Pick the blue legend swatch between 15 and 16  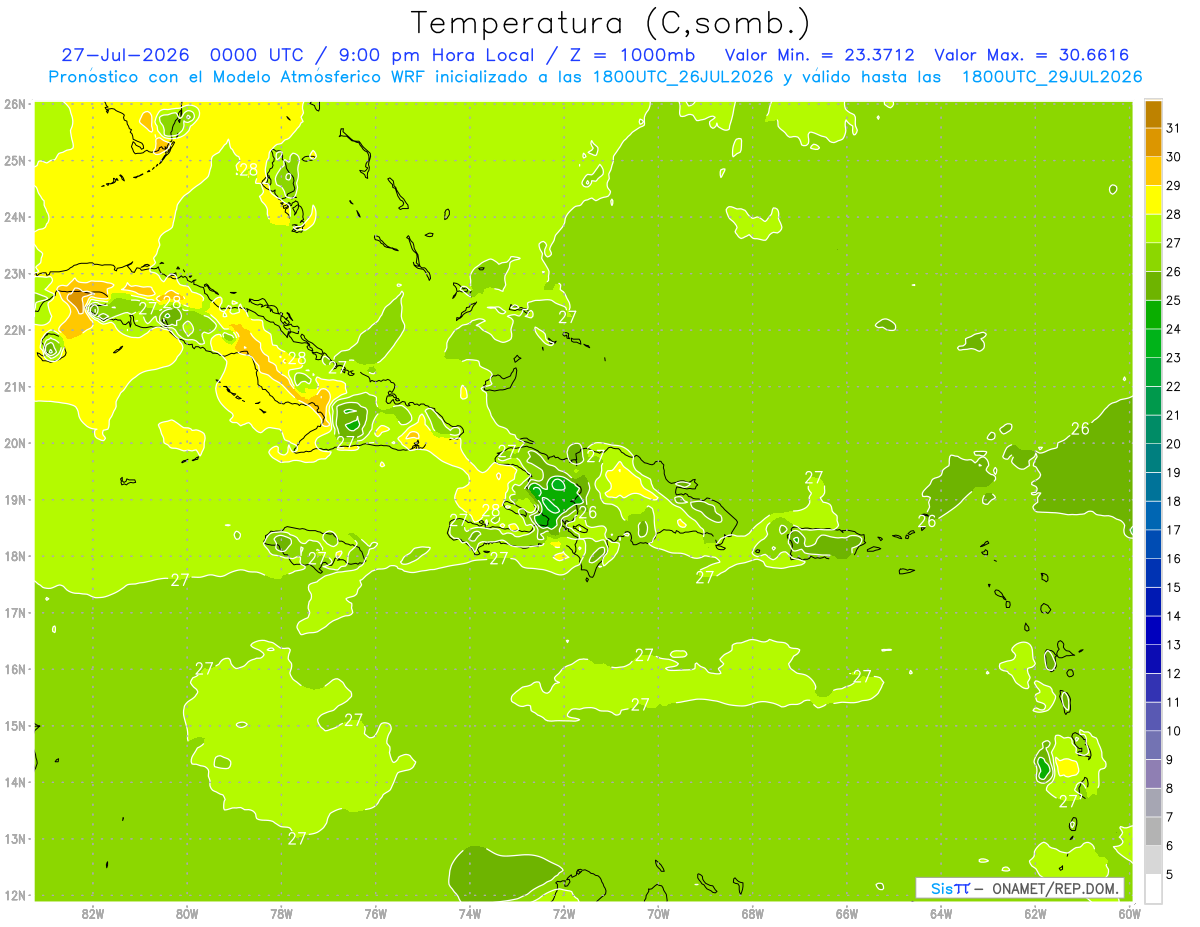coord(1153,573)
